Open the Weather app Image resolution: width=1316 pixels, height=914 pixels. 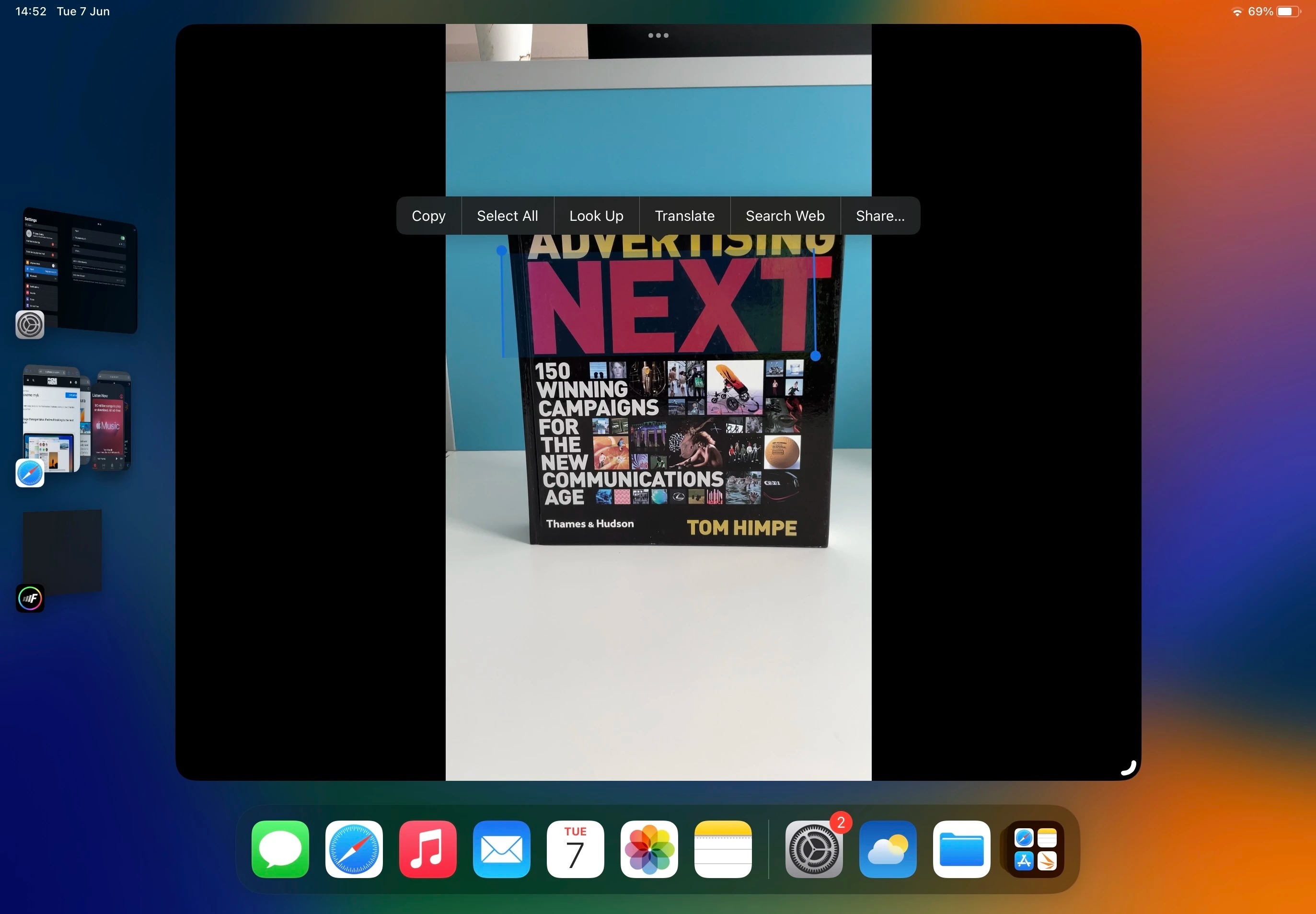[x=887, y=849]
